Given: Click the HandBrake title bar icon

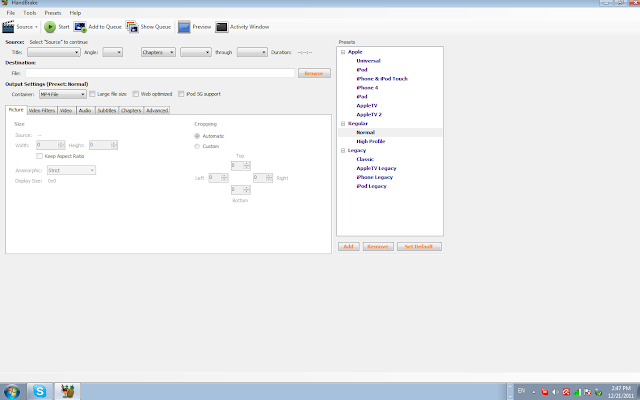Looking at the screenshot, I should [x=4, y=2].
